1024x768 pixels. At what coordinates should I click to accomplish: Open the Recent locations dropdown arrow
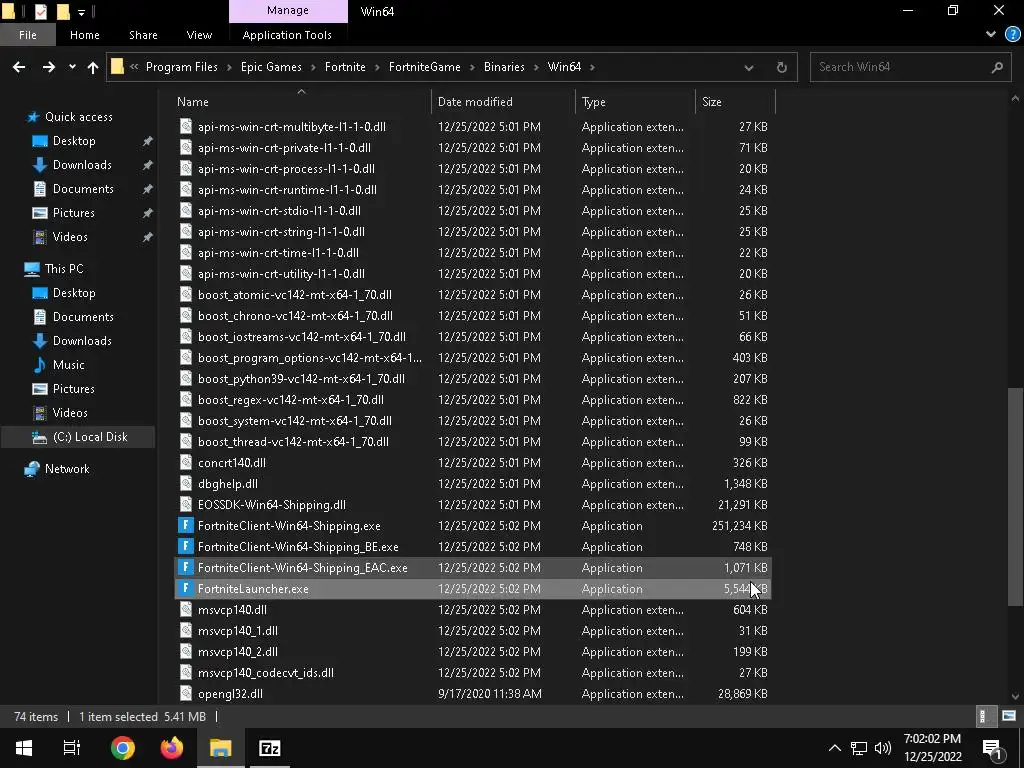(x=72, y=67)
